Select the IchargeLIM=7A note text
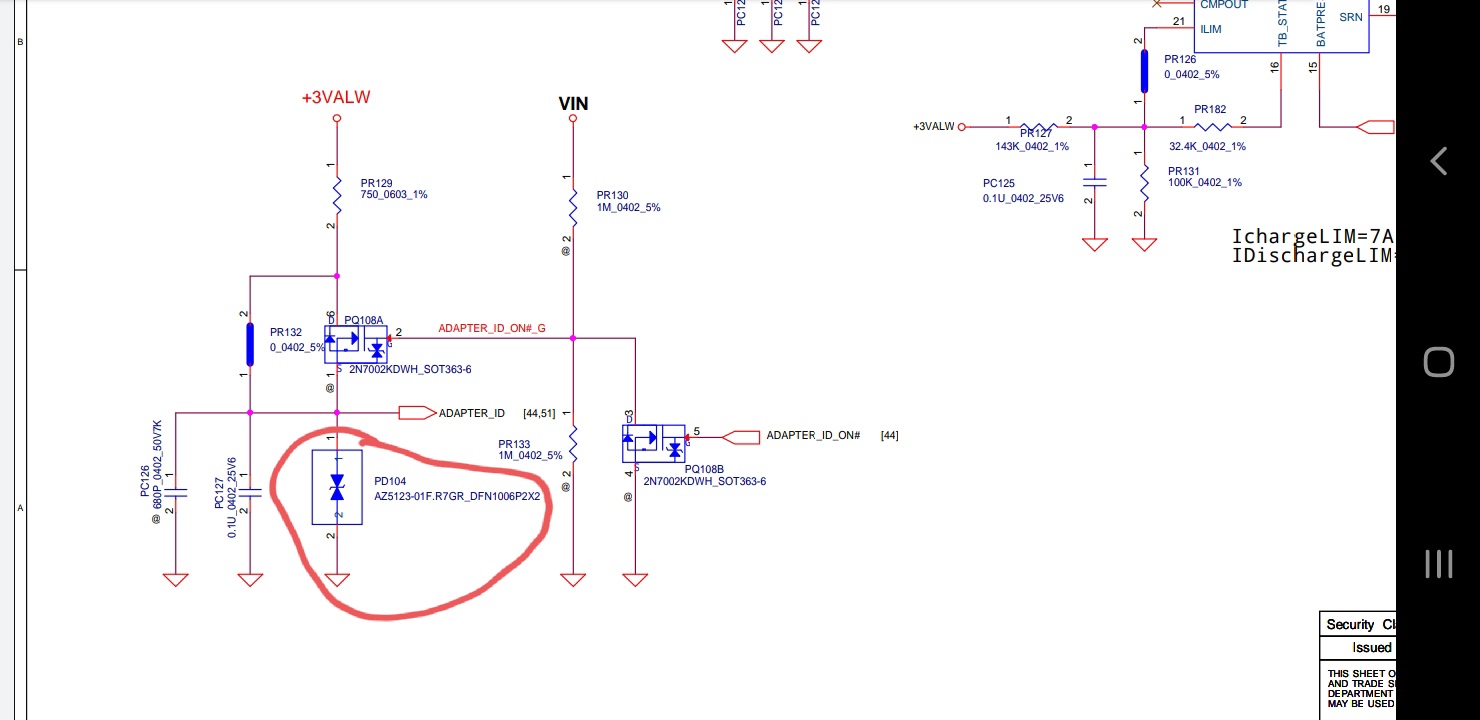Viewport: 1480px width, 720px height. pyautogui.click(x=1313, y=237)
